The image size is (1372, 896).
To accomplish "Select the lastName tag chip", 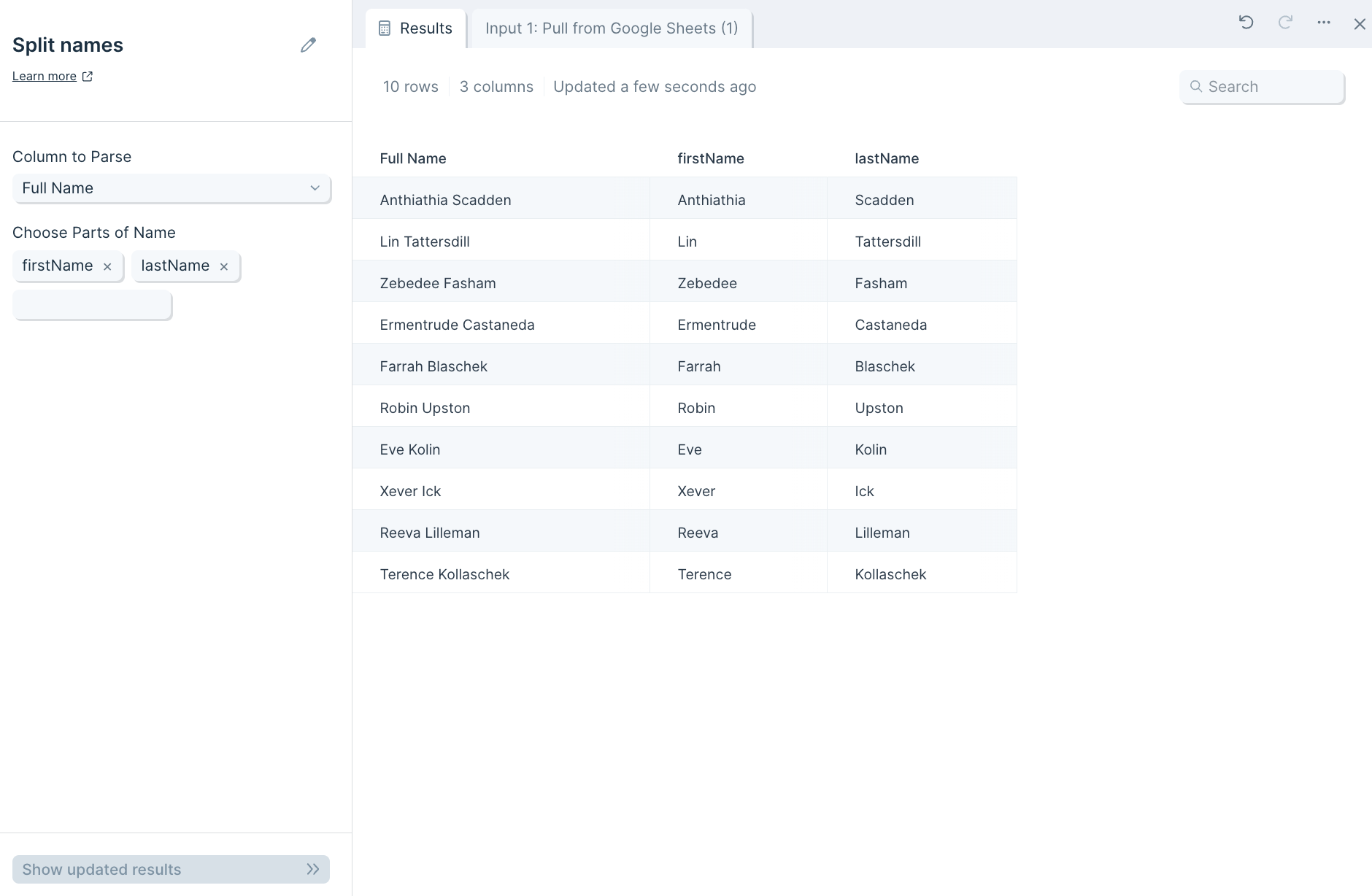I will coord(186,266).
